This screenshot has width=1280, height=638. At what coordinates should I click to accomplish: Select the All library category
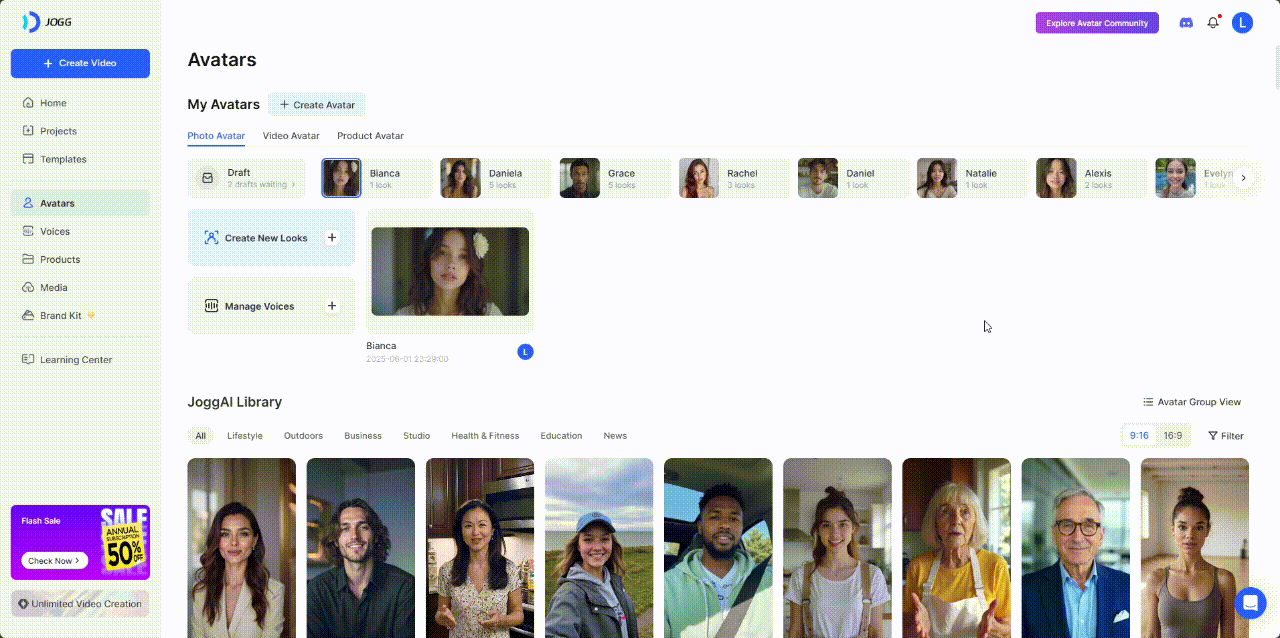tap(201, 436)
